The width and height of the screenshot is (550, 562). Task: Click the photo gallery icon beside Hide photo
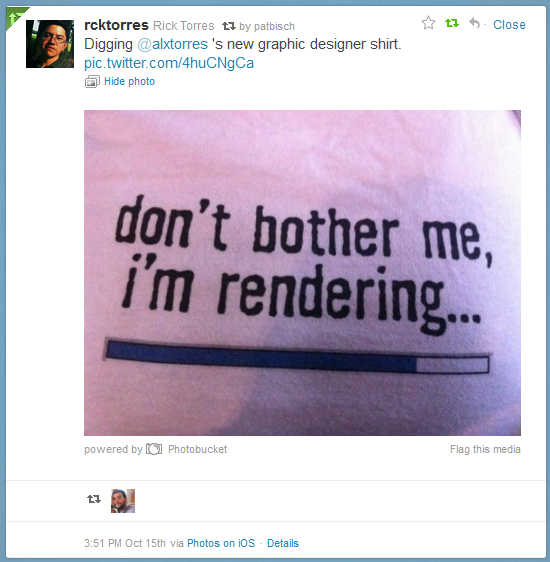pyautogui.click(x=92, y=82)
